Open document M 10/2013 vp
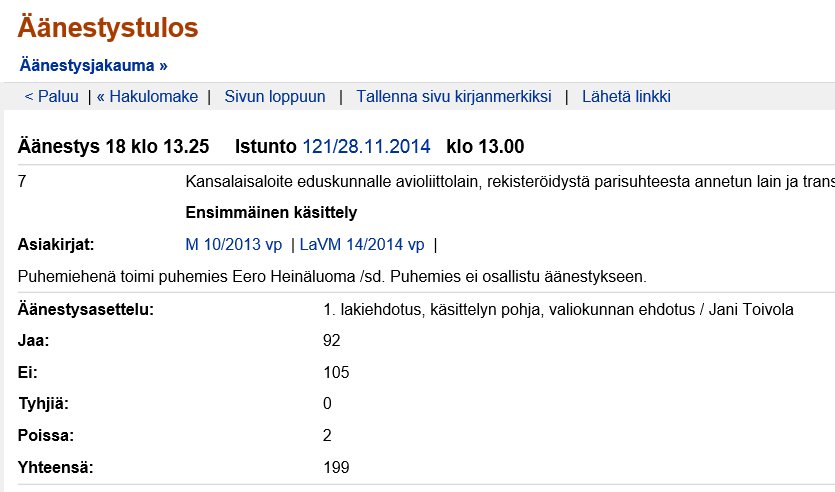This screenshot has height=492, width=835. (234, 244)
